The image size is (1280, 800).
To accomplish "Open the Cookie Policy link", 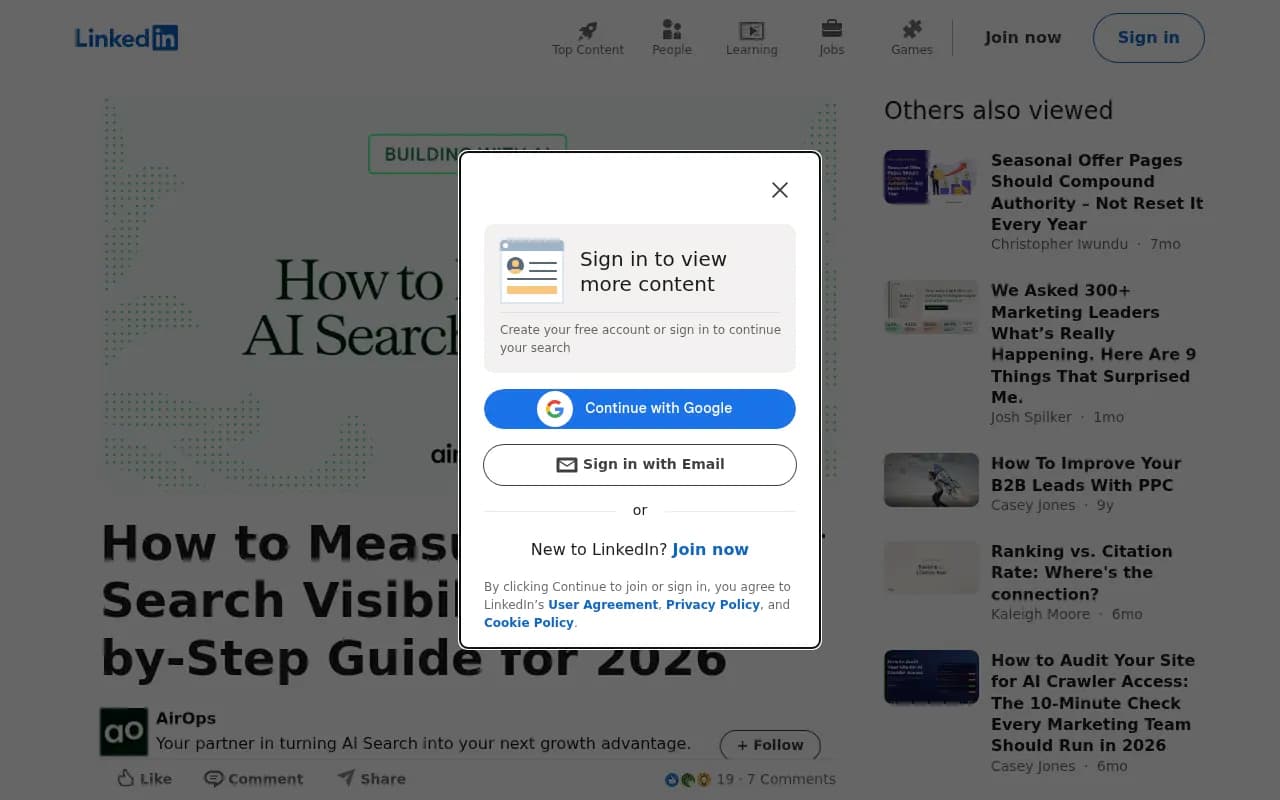I will point(529,622).
